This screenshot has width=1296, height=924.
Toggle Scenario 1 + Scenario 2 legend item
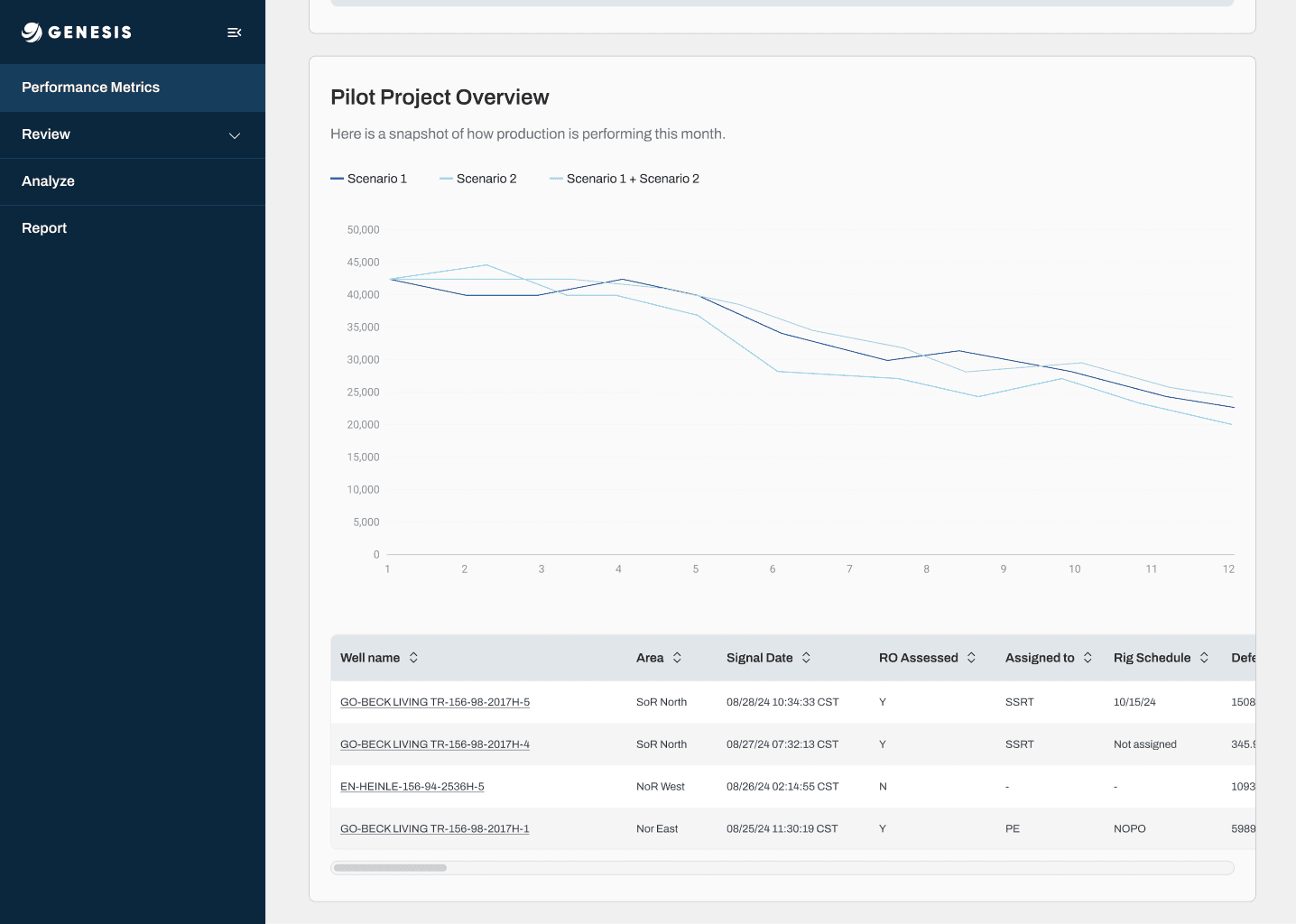[625, 179]
